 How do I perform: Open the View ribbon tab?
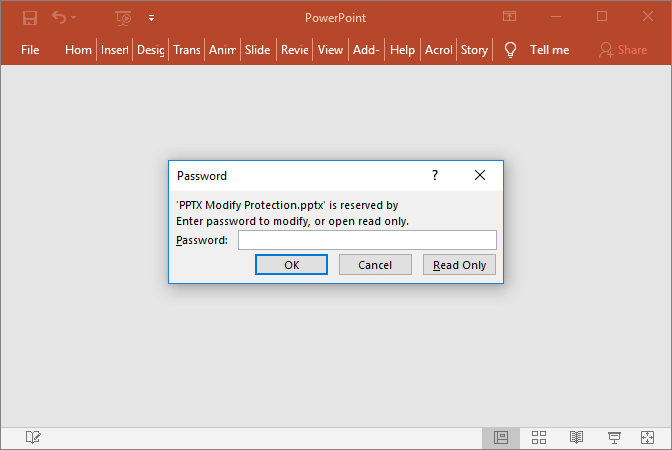[x=330, y=50]
